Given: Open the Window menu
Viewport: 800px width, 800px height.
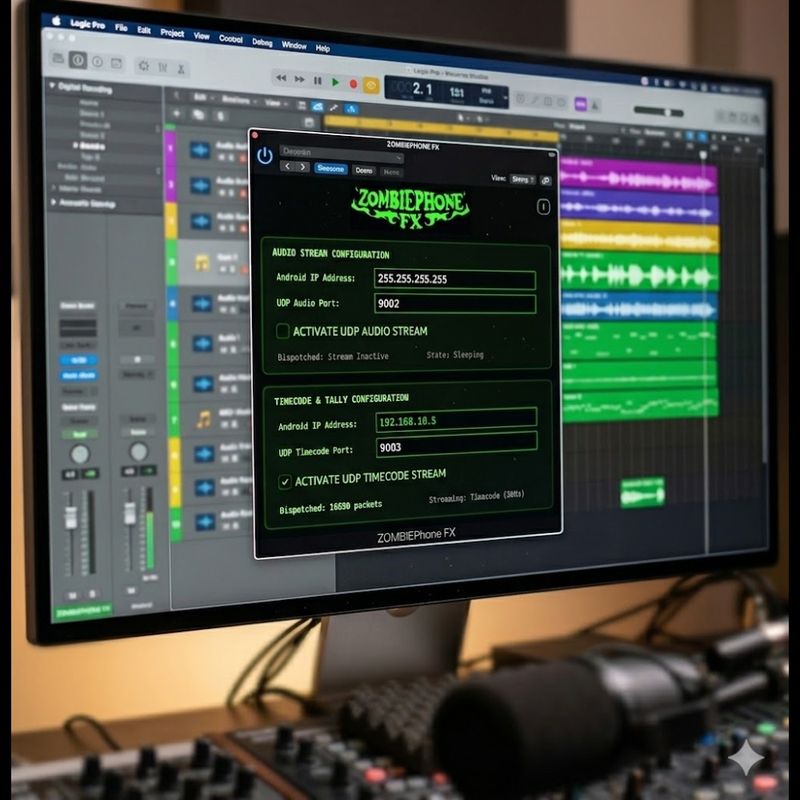Looking at the screenshot, I should [x=294, y=45].
